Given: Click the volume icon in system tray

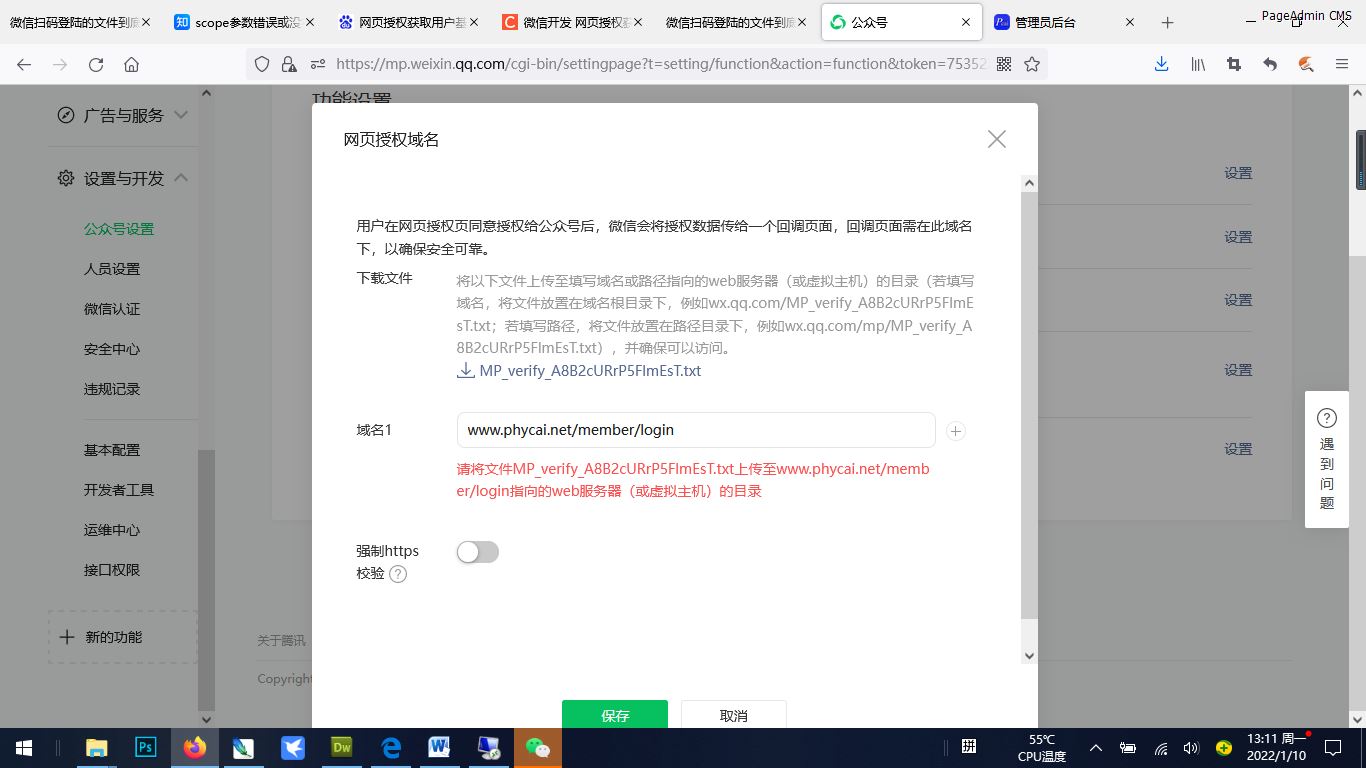Looking at the screenshot, I should (1190, 748).
